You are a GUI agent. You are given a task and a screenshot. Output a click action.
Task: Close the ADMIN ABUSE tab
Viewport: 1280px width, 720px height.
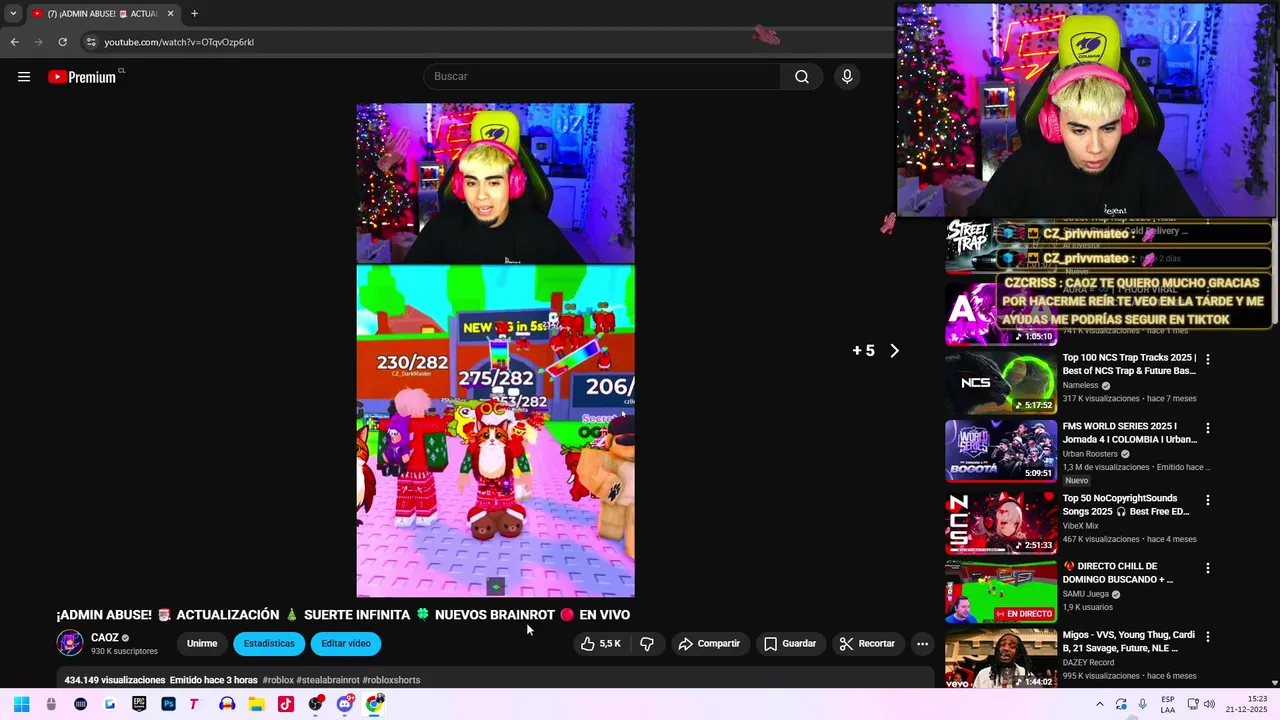tap(170, 13)
